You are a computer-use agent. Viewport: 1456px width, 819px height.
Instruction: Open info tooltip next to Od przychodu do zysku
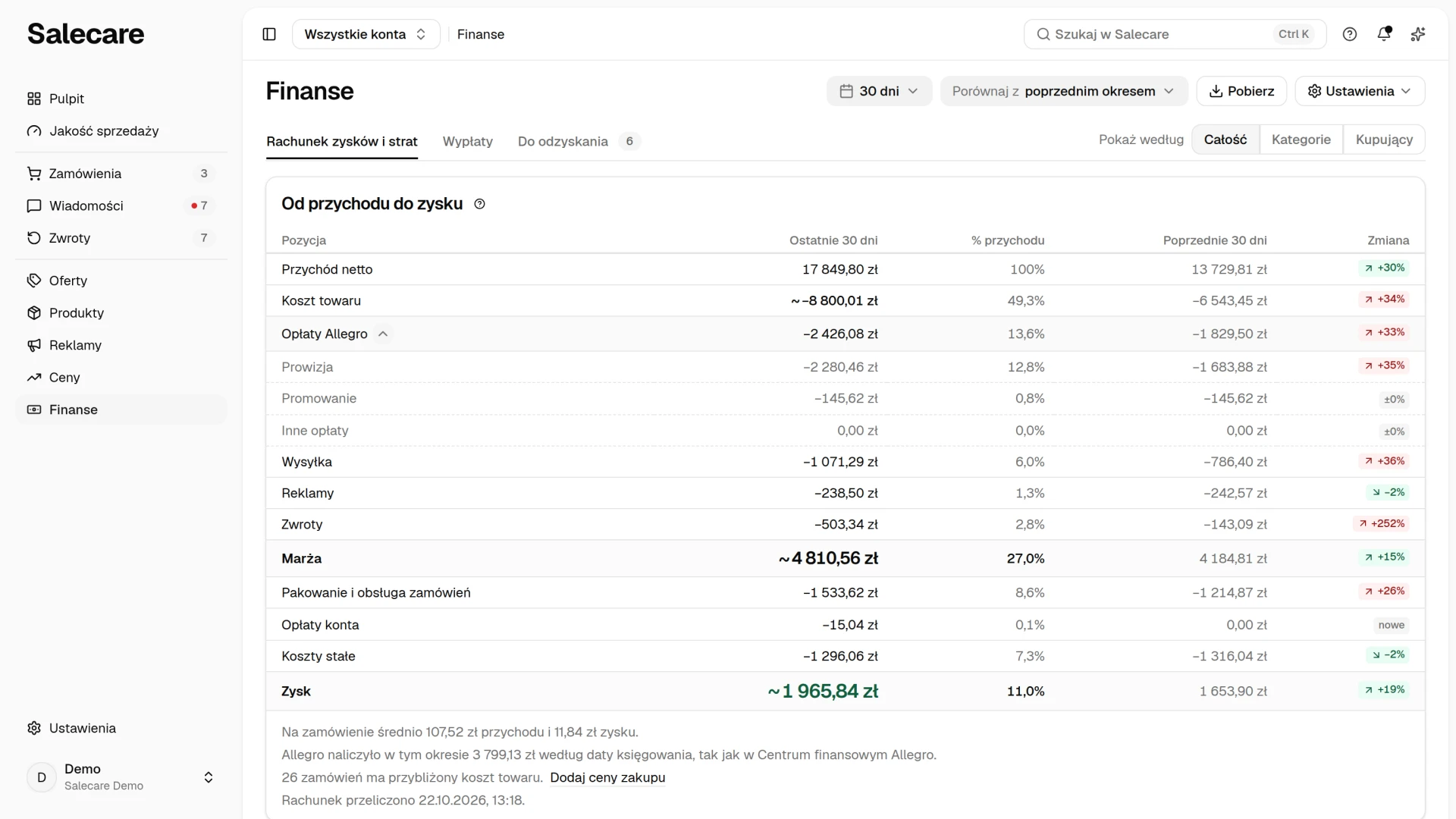479,204
